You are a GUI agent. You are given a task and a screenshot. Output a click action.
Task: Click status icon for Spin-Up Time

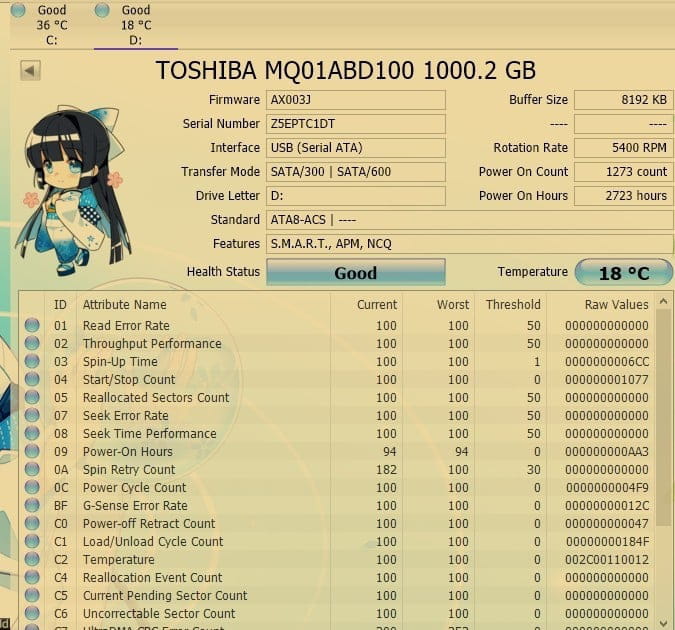pyautogui.click(x=32, y=361)
